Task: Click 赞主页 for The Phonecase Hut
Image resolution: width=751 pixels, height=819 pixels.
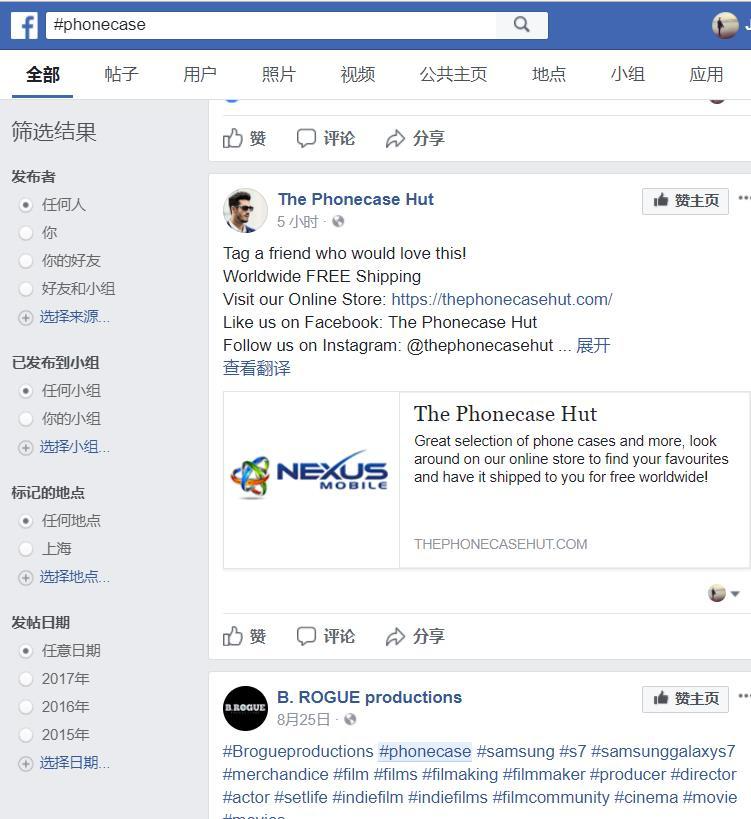Action: coord(685,201)
